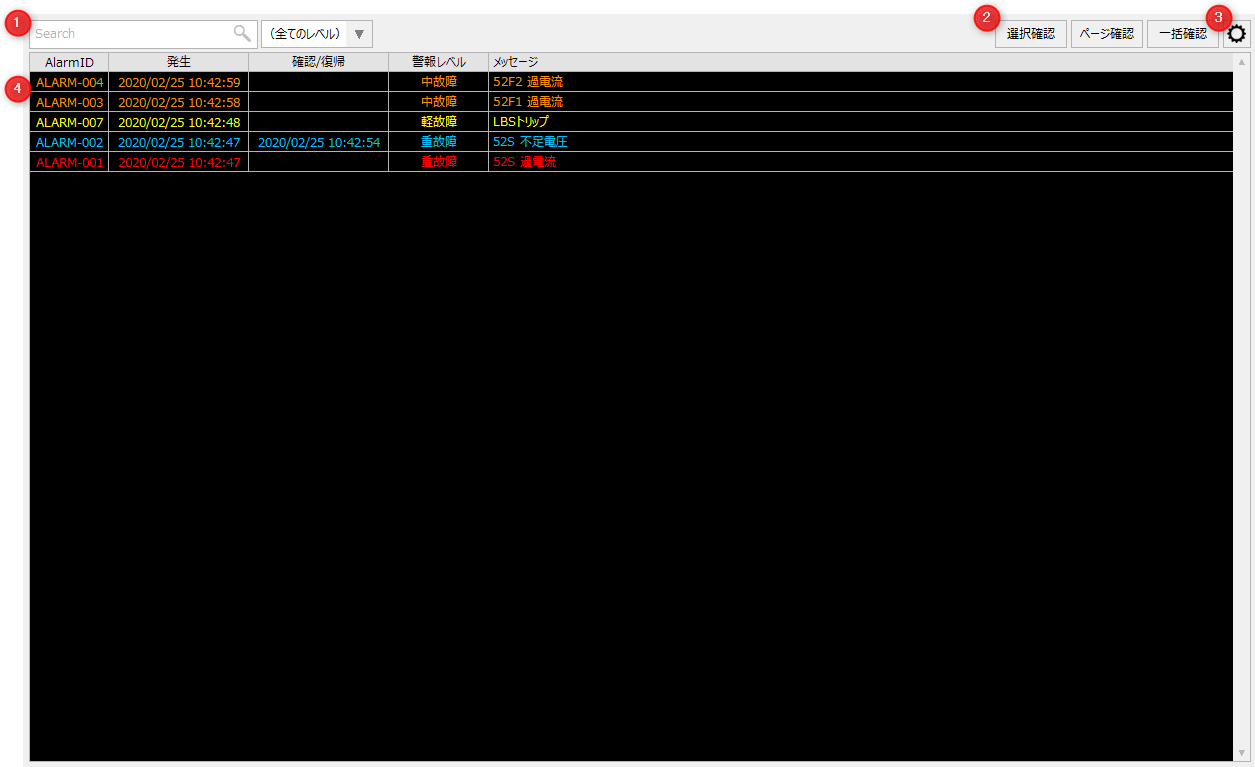This screenshot has height=767, width=1255.
Task: Click the scrollbar up arrow
Action: [x=1242, y=62]
